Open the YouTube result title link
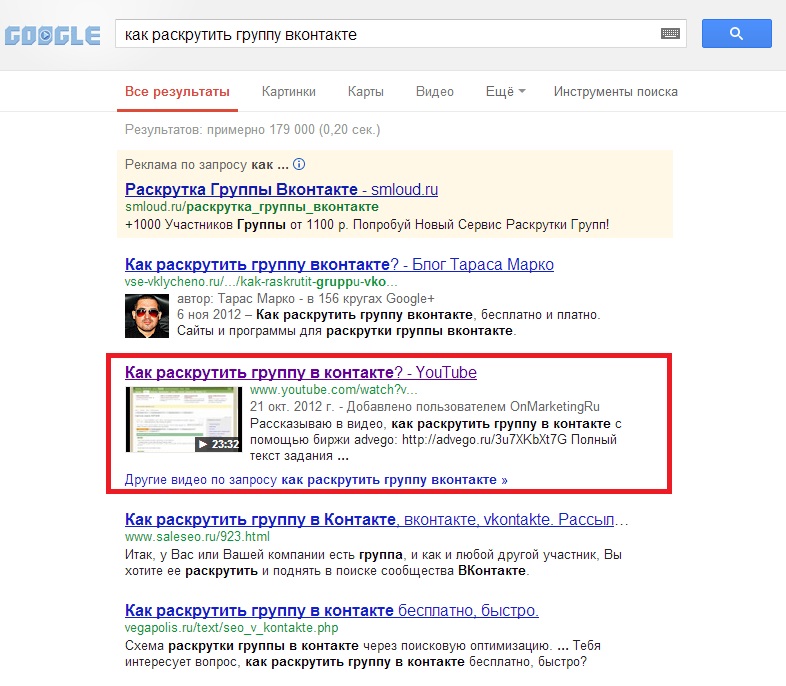 click(x=301, y=372)
